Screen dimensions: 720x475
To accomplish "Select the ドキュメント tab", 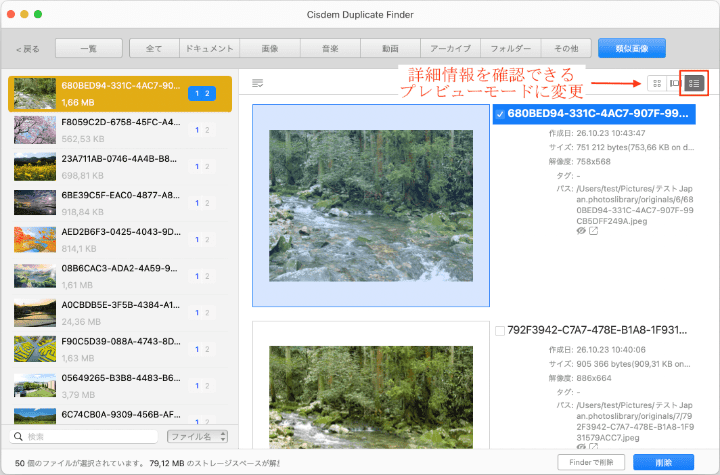I will tap(209, 48).
